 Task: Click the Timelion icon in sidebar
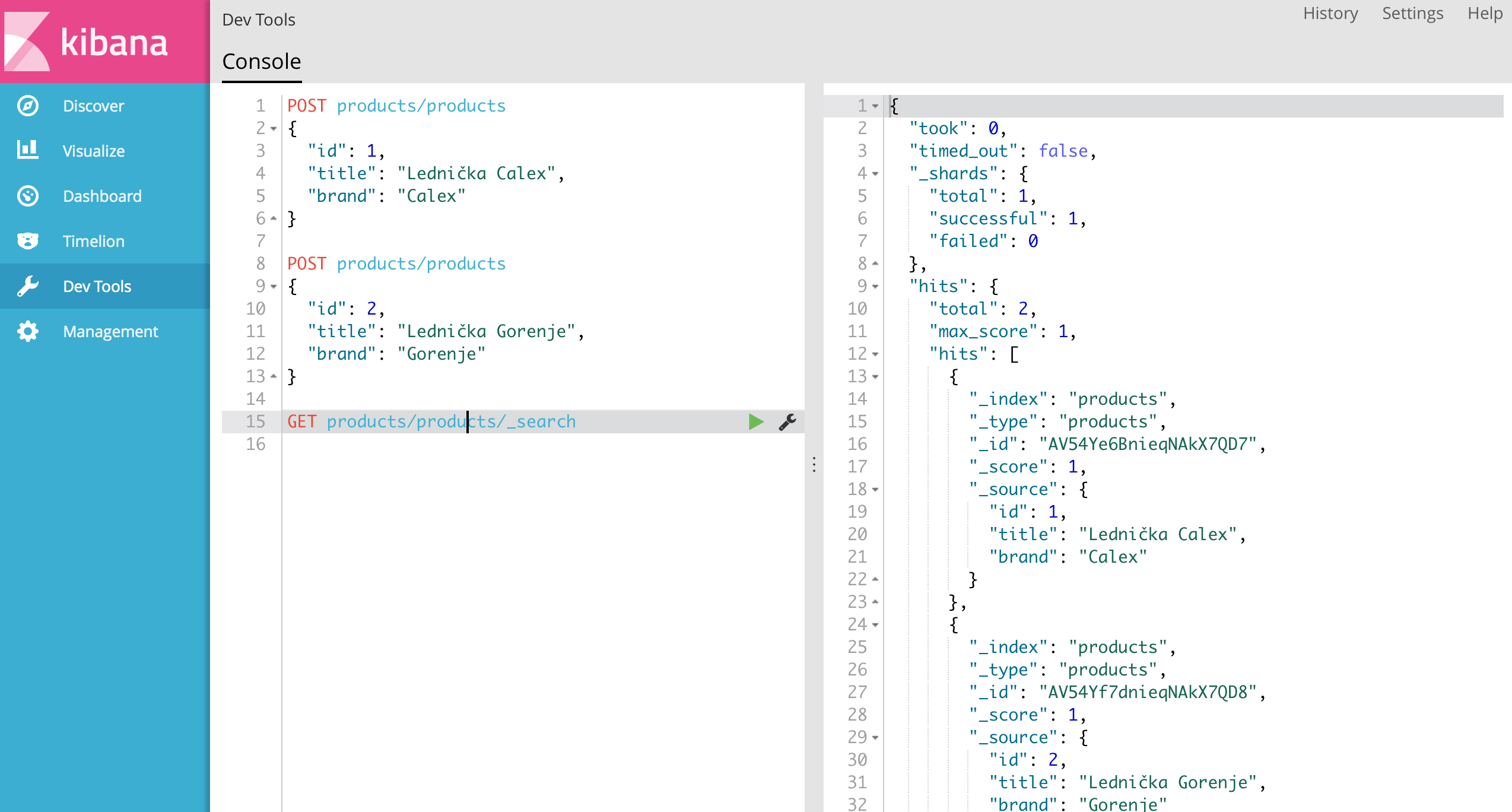tap(27, 241)
